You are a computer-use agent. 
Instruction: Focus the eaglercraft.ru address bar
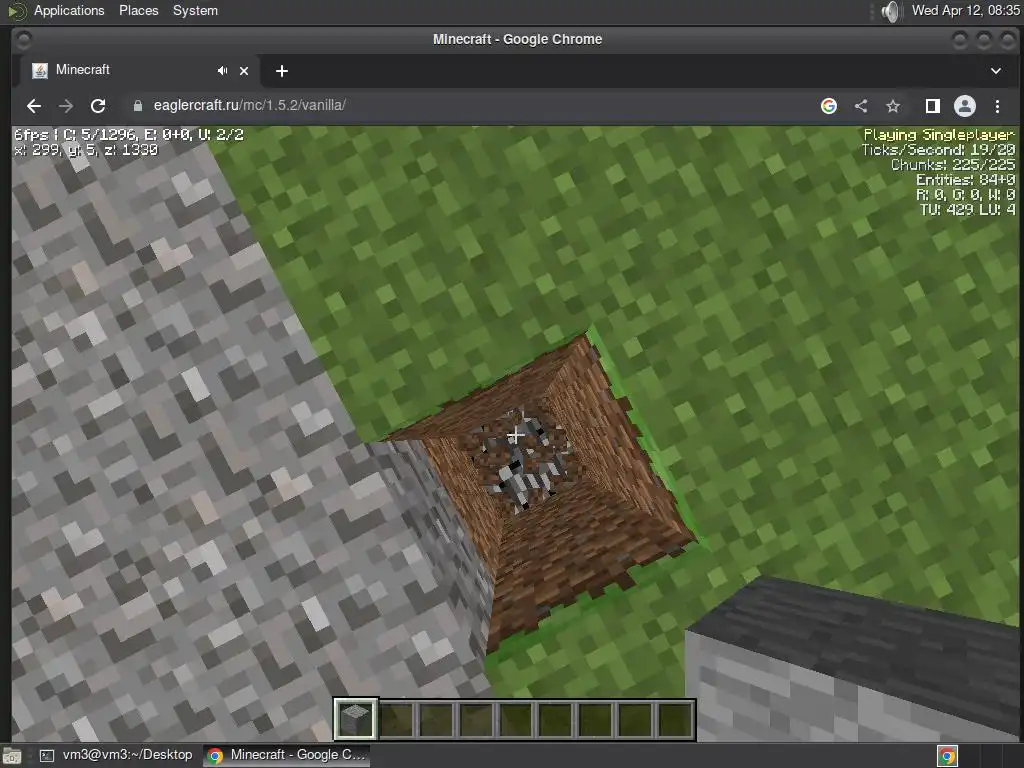(x=470, y=105)
